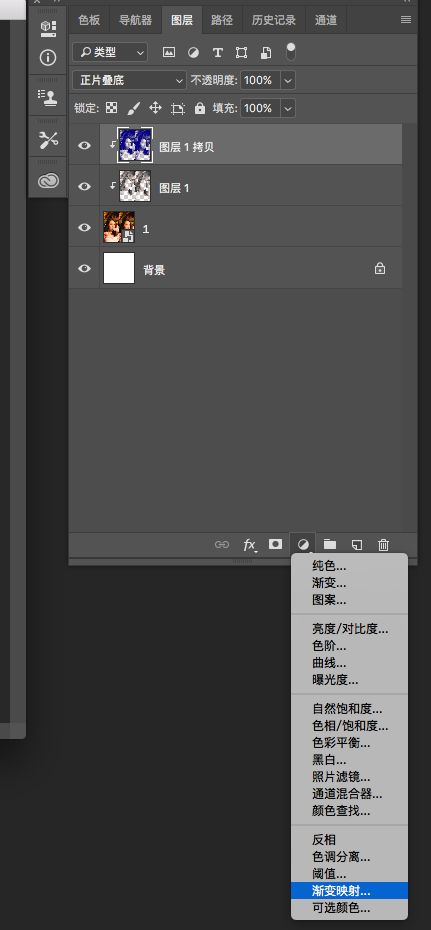This screenshot has width=431, height=930.
Task: Choose 色相/饱和度... menu item
Action: tap(349, 726)
